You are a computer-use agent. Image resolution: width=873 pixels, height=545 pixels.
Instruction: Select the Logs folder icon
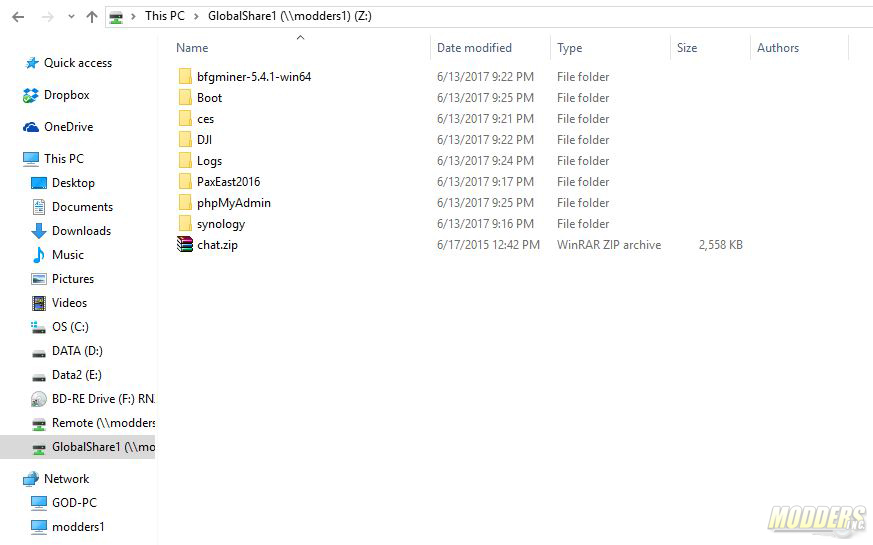click(185, 161)
